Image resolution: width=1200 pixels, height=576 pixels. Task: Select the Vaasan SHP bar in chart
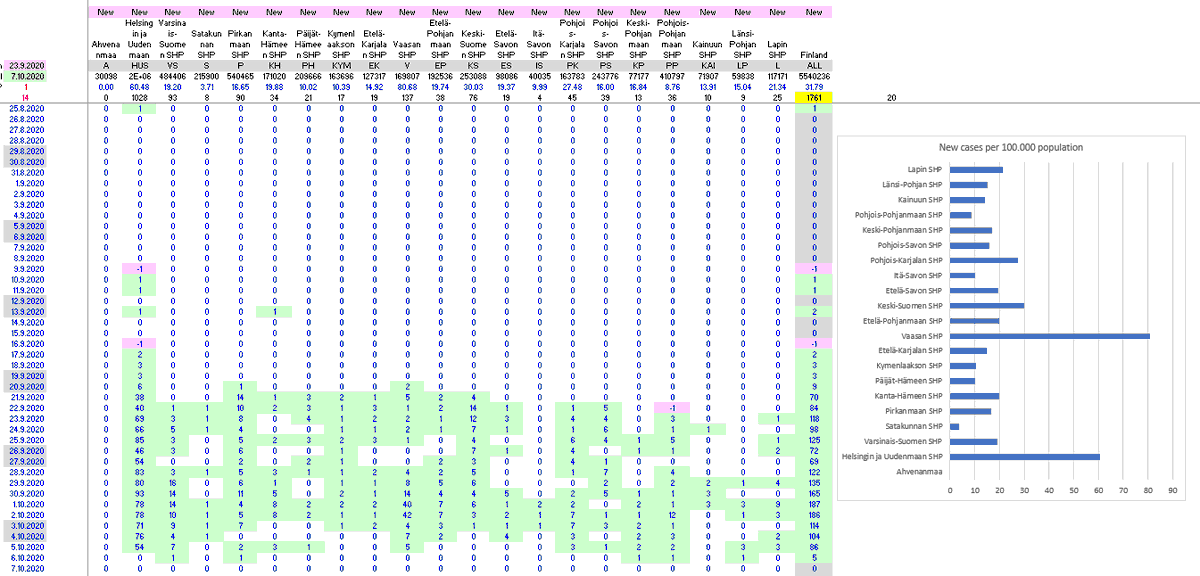pos(1049,335)
